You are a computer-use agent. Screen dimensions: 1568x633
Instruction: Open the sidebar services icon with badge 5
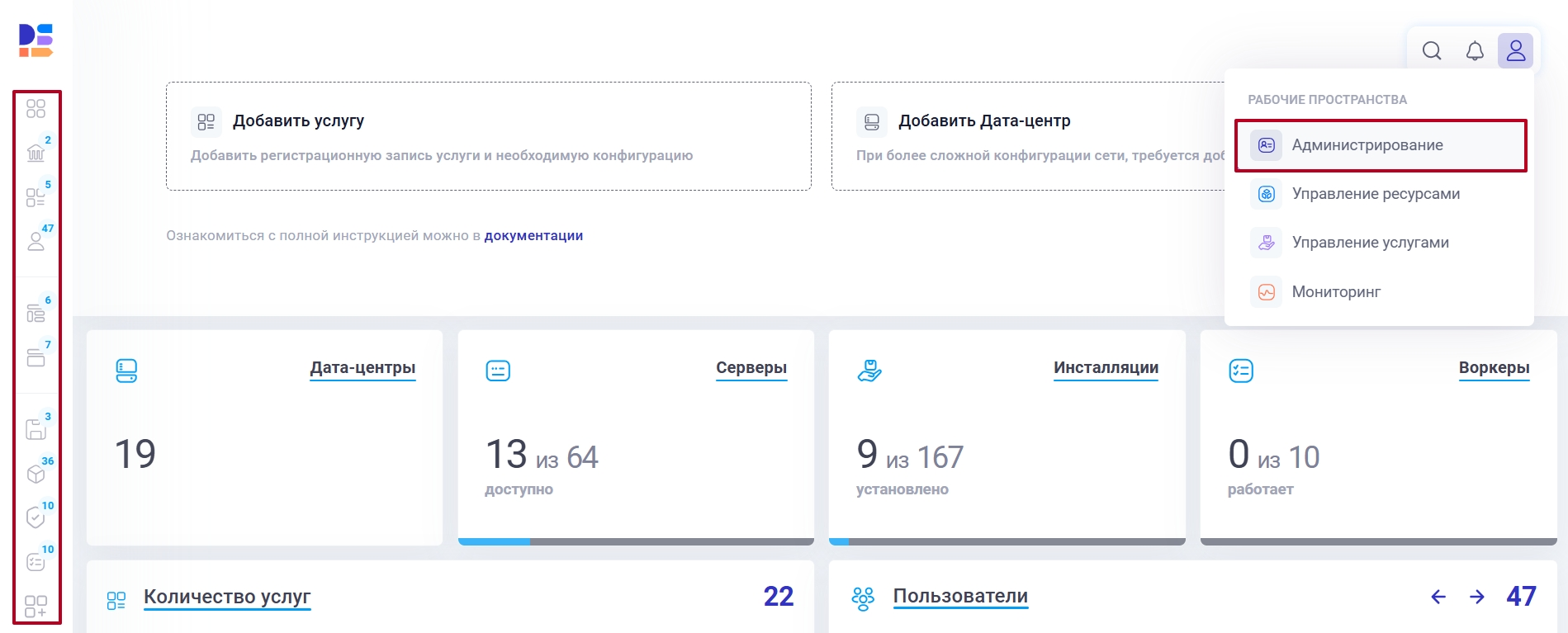point(36,197)
